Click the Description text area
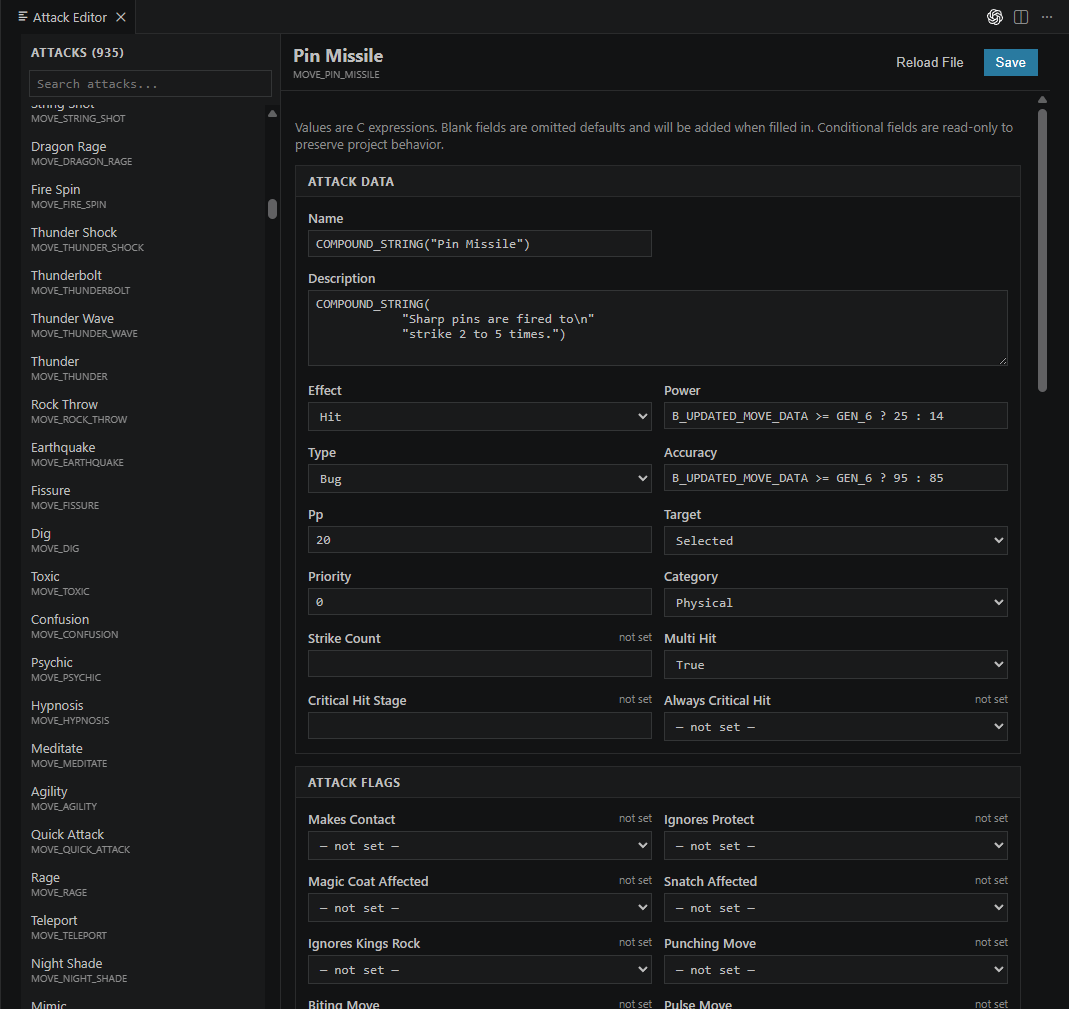The width and height of the screenshot is (1069, 1009). pos(657,328)
